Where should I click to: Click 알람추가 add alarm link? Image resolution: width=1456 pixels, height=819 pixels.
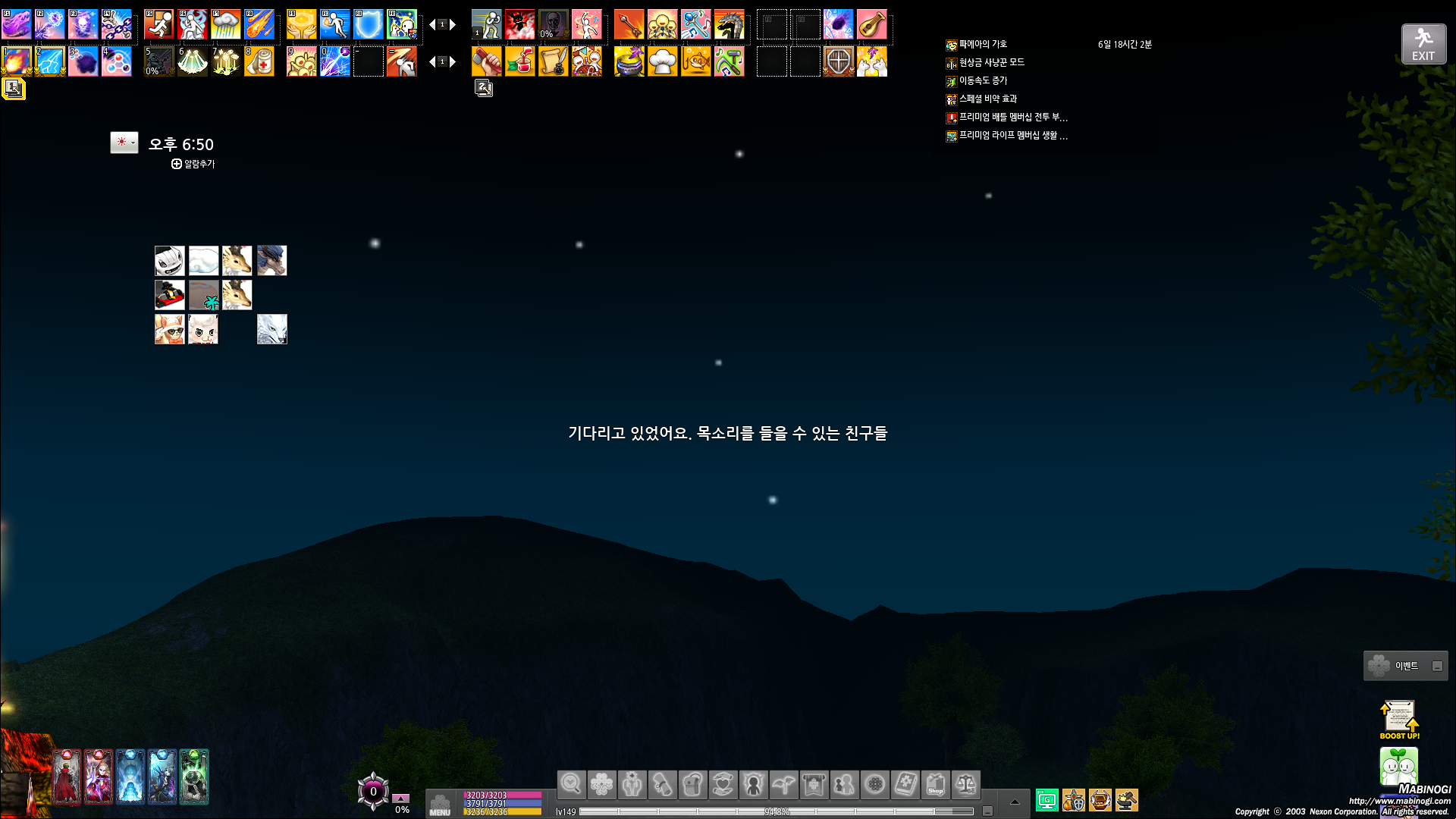tap(193, 164)
